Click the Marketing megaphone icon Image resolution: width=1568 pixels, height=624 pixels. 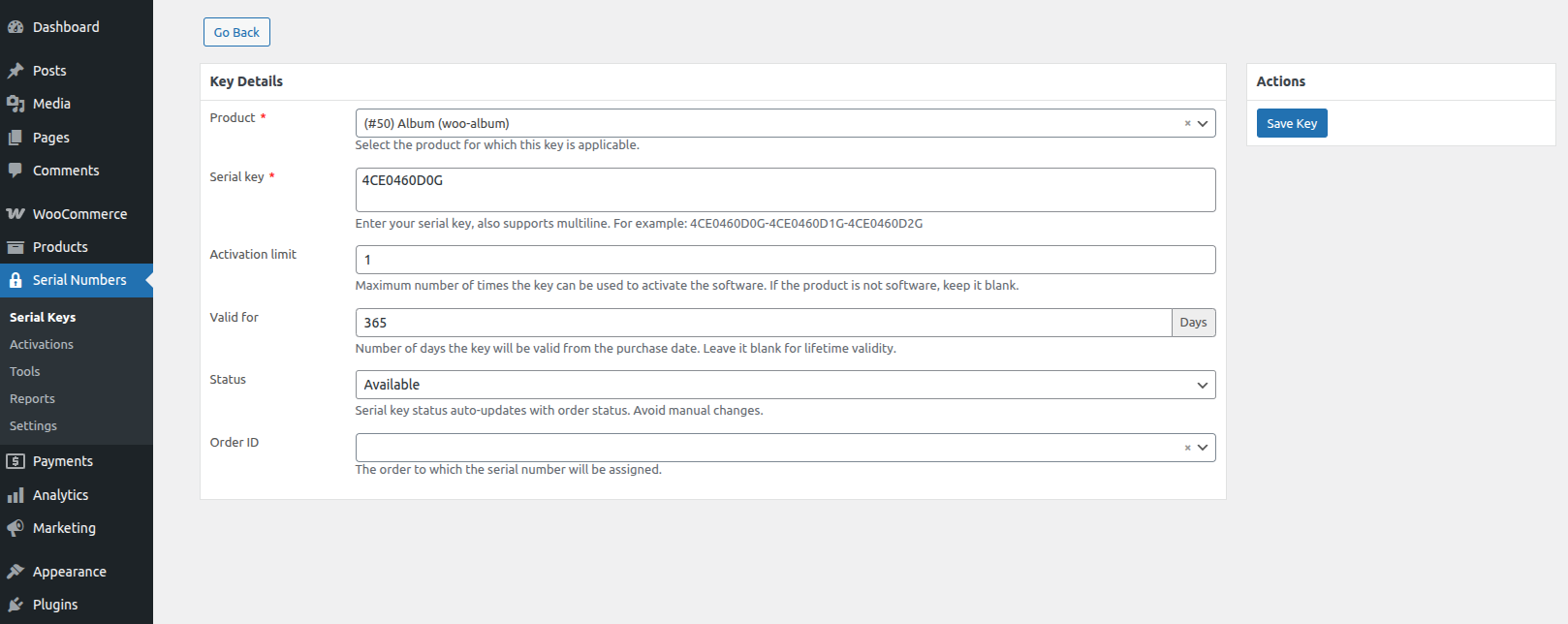16,528
